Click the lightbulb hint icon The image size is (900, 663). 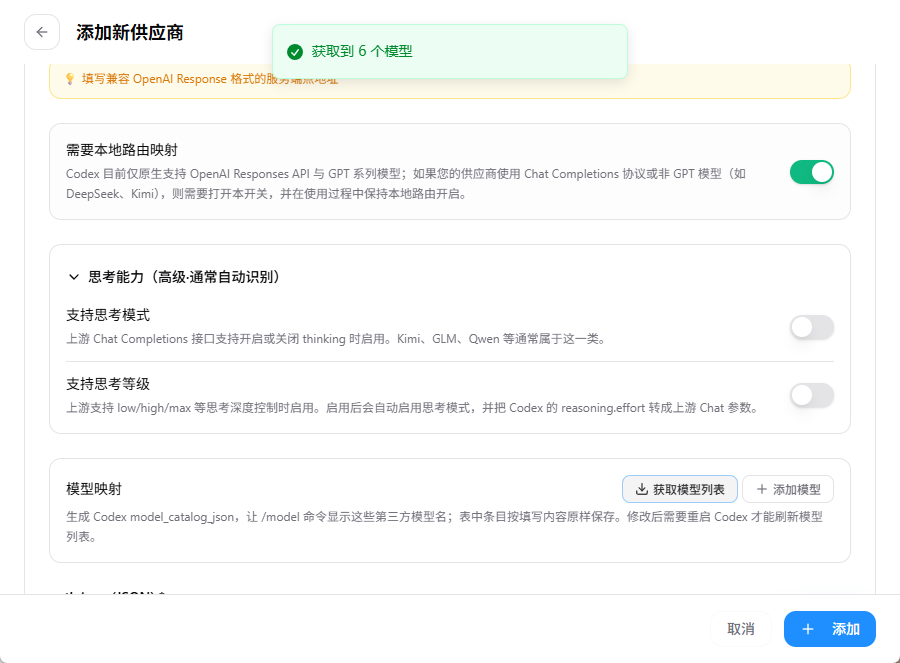pyautogui.click(x=69, y=79)
